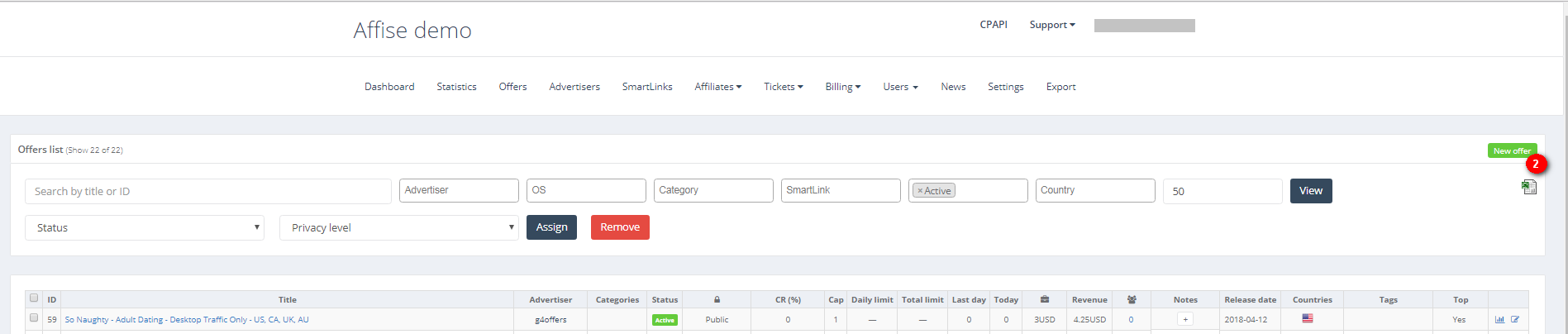Check the checkbox for offer 59
Image resolution: width=1568 pixels, height=334 pixels.
pyautogui.click(x=34, y=317)
